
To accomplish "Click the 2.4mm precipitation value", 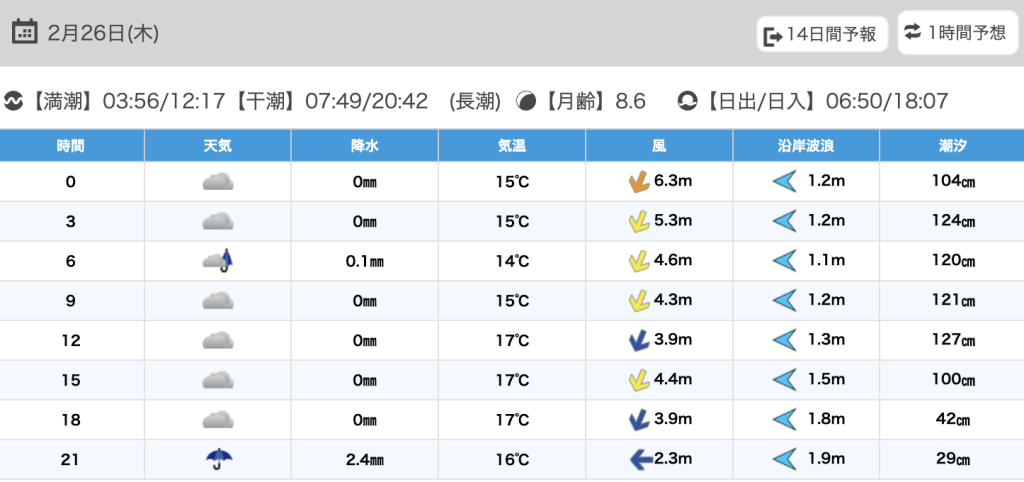I will pos(364,460).
